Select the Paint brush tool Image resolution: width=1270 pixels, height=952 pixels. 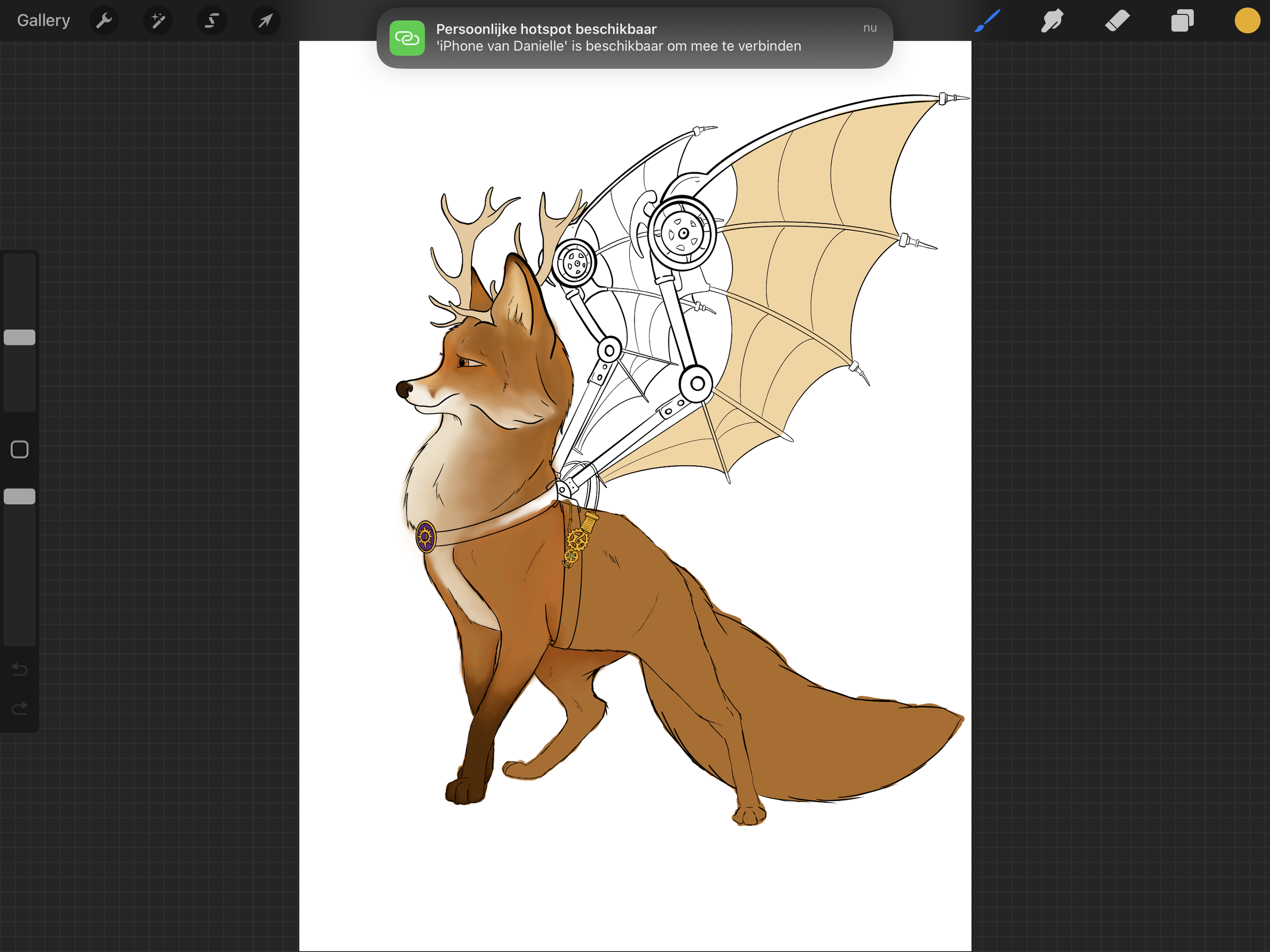point(988,21)
